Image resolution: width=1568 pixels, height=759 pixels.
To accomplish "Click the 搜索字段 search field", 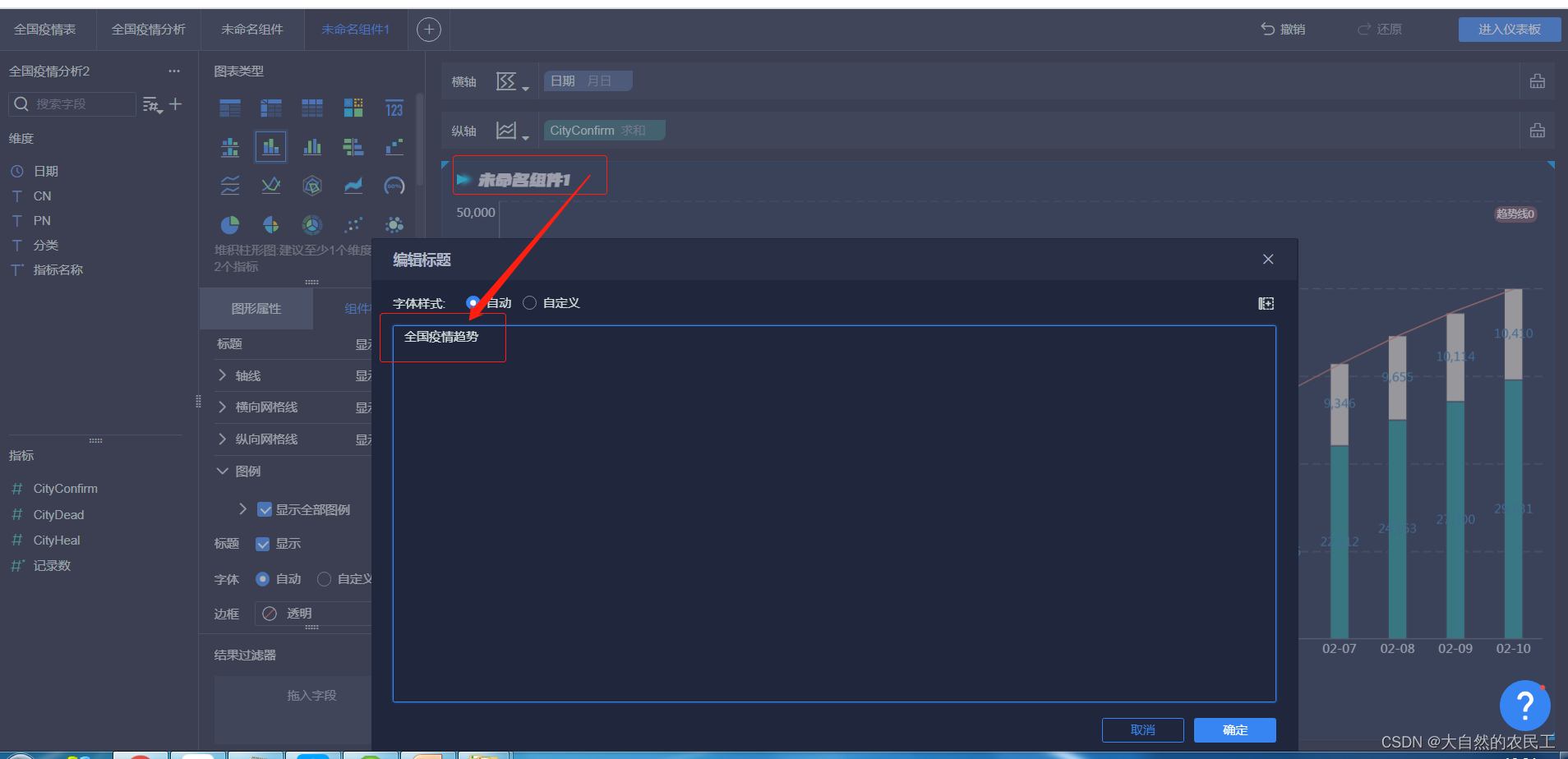I will coord(72,104).
